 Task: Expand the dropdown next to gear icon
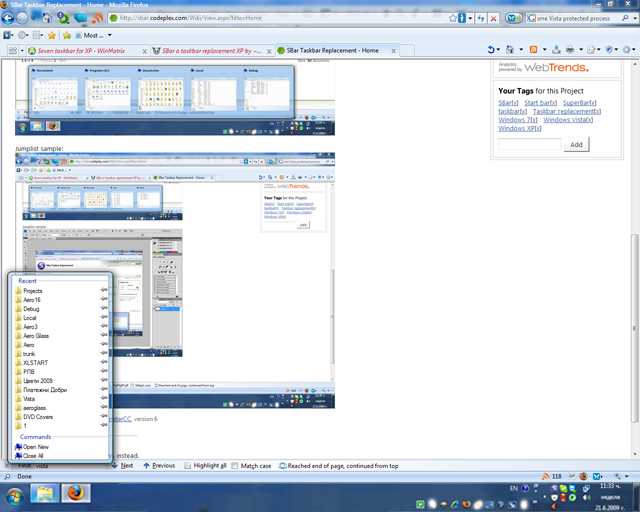pos(634,50)
